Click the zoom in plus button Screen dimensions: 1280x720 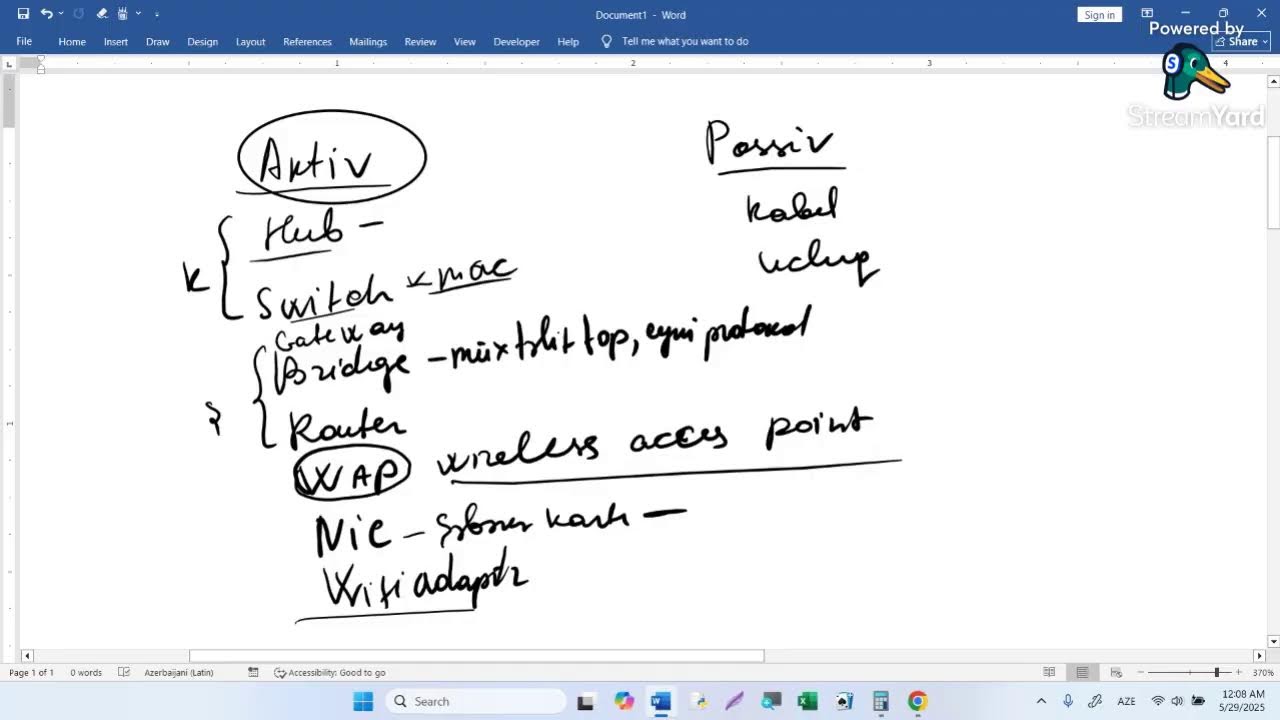click(1238, 673)
